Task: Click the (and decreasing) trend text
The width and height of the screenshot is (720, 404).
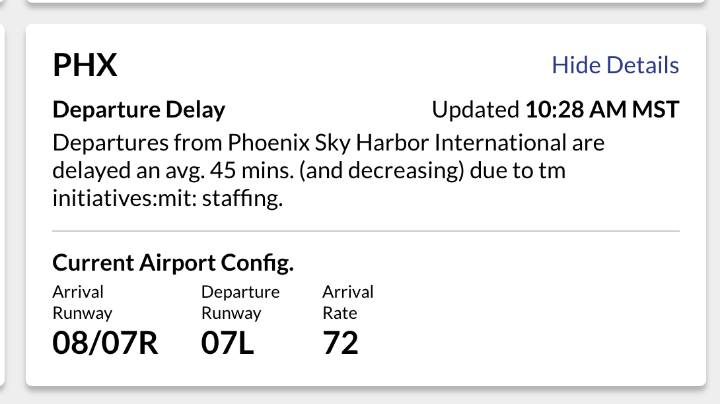Action: click(x=387, y=171)
